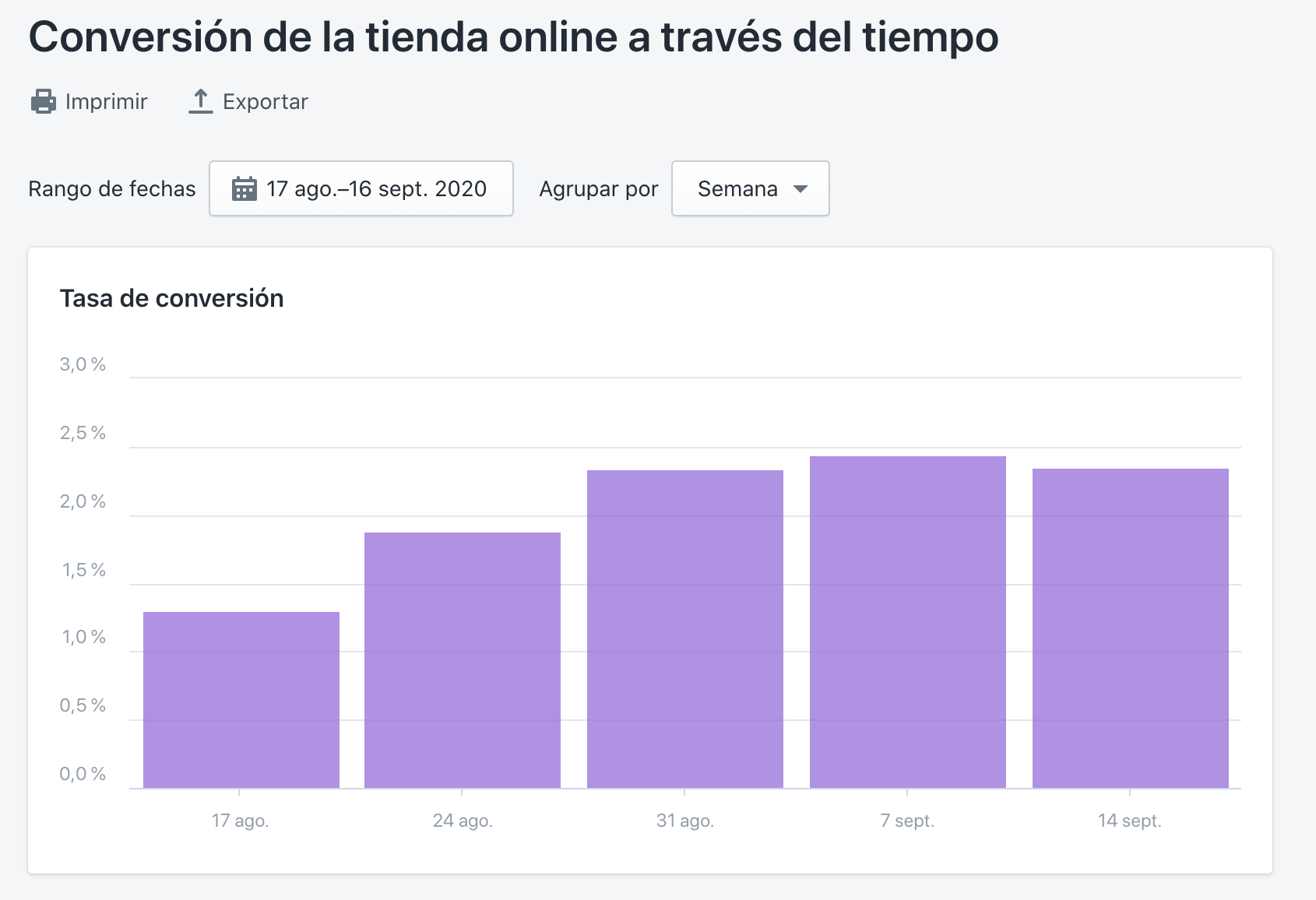
Task: Click the Rango de fechas label
Action: pyautogui.click(x=112, y=189)
